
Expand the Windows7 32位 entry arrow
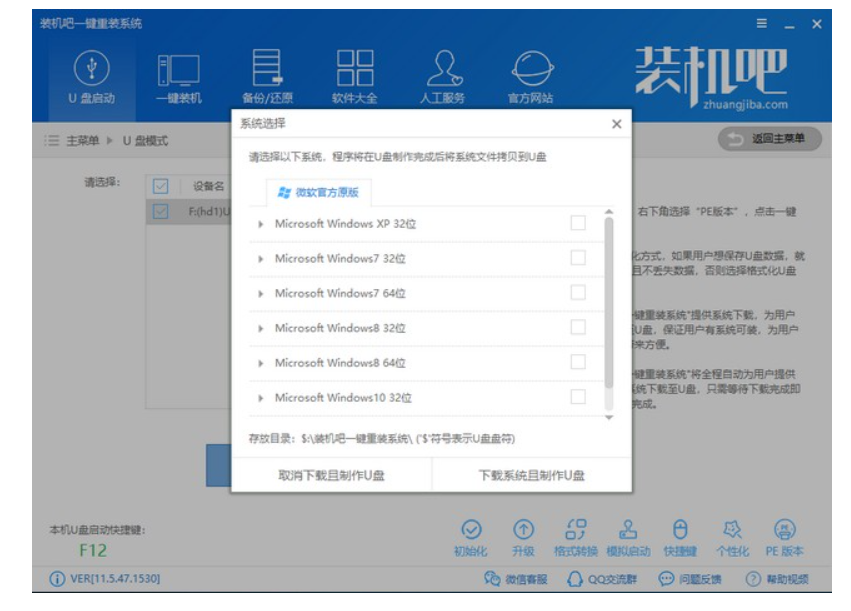pos(261,259)
